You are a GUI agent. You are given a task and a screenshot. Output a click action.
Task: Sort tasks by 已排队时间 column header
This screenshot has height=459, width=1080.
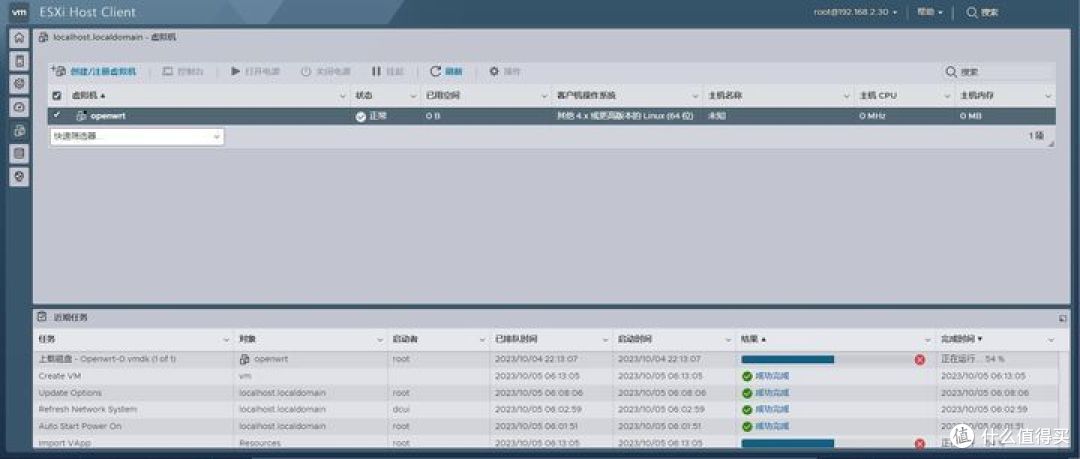point(517,339)
